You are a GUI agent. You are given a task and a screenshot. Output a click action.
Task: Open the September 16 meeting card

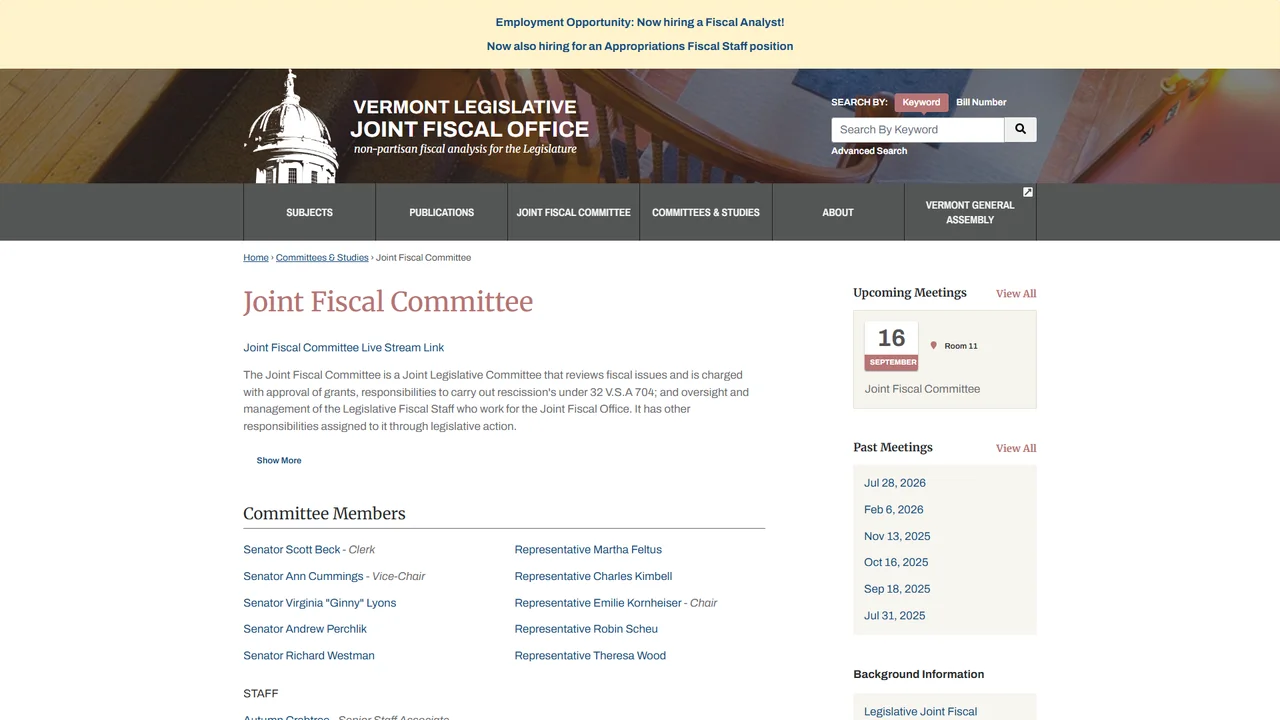click(x=945, y=360)
